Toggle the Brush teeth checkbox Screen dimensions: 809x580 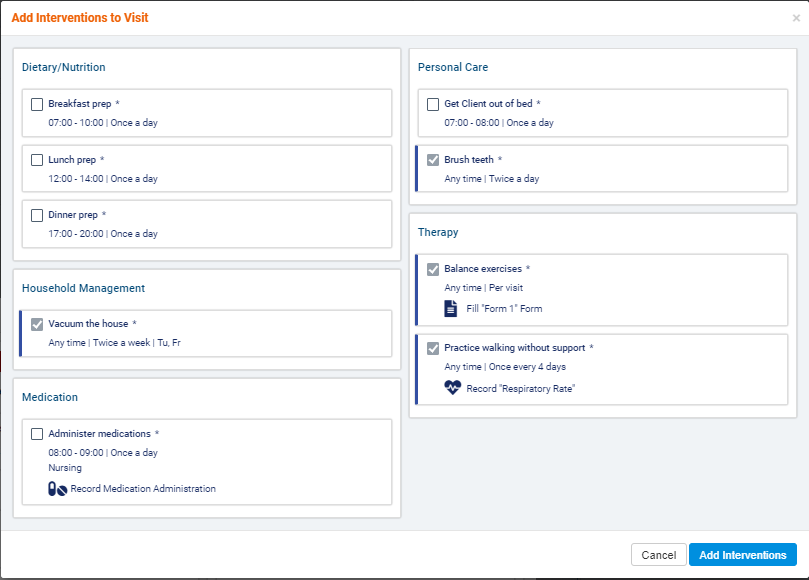(433, 160)
